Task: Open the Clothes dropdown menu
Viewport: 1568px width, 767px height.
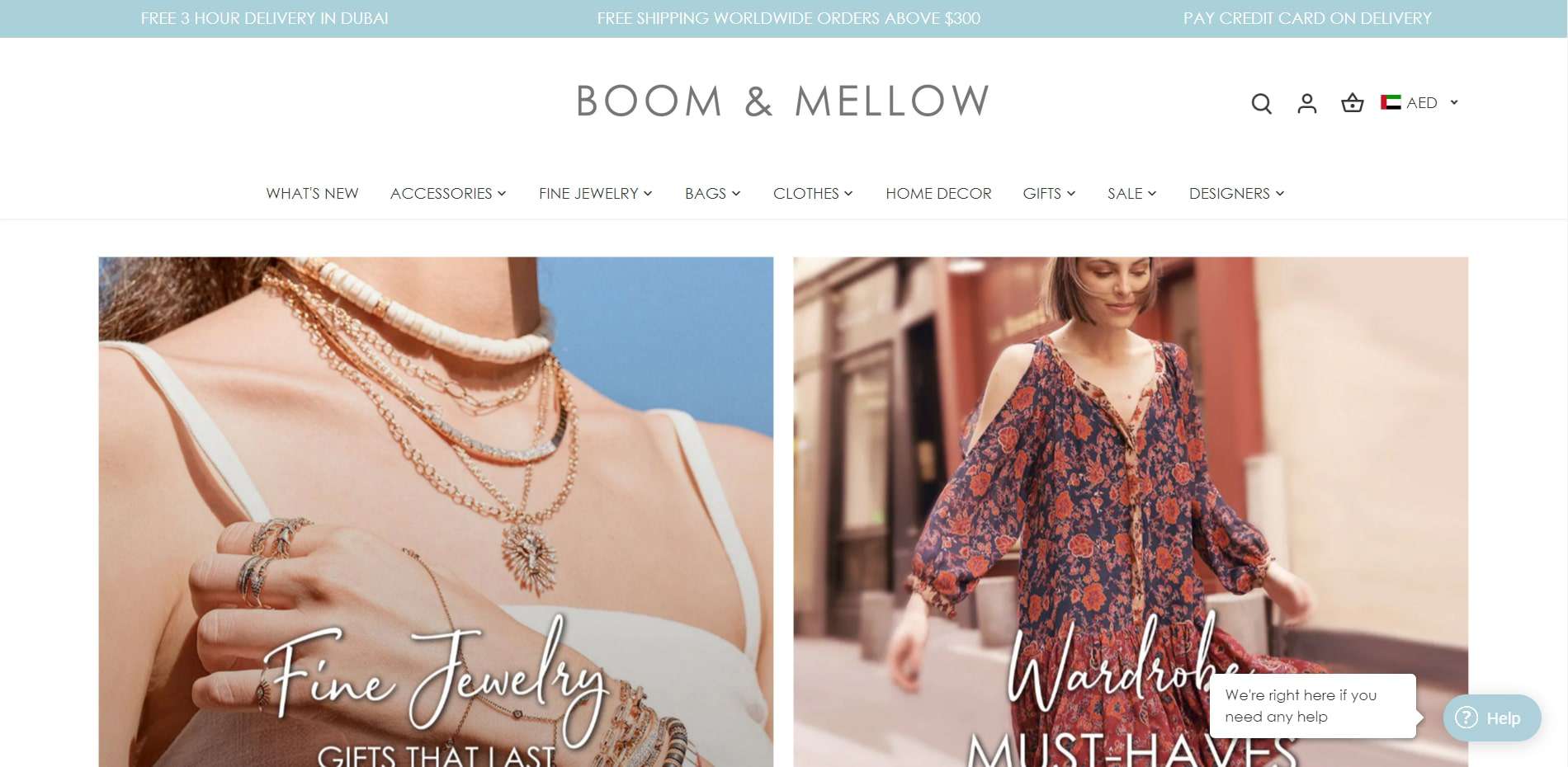Action: click(813, 193)
